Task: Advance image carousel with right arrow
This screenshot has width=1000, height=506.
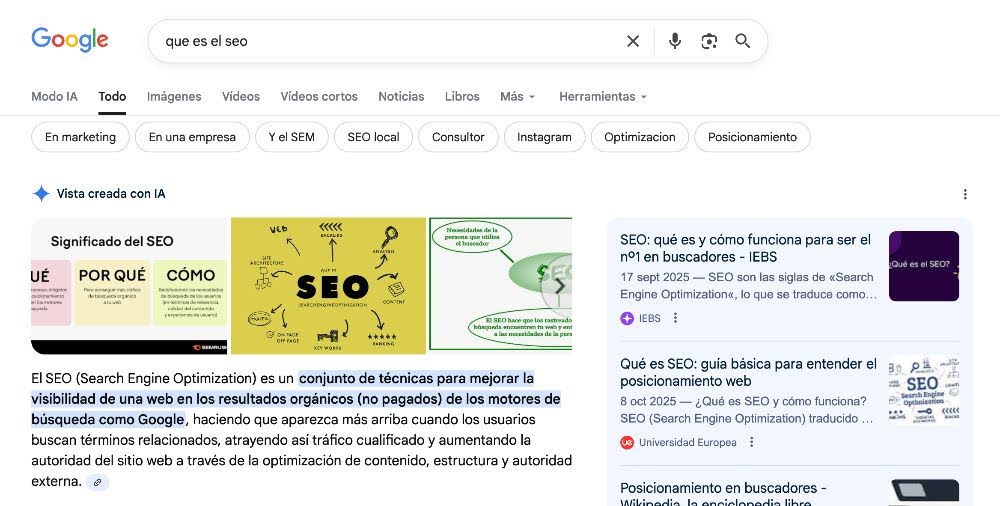Action: coord(559,286)
